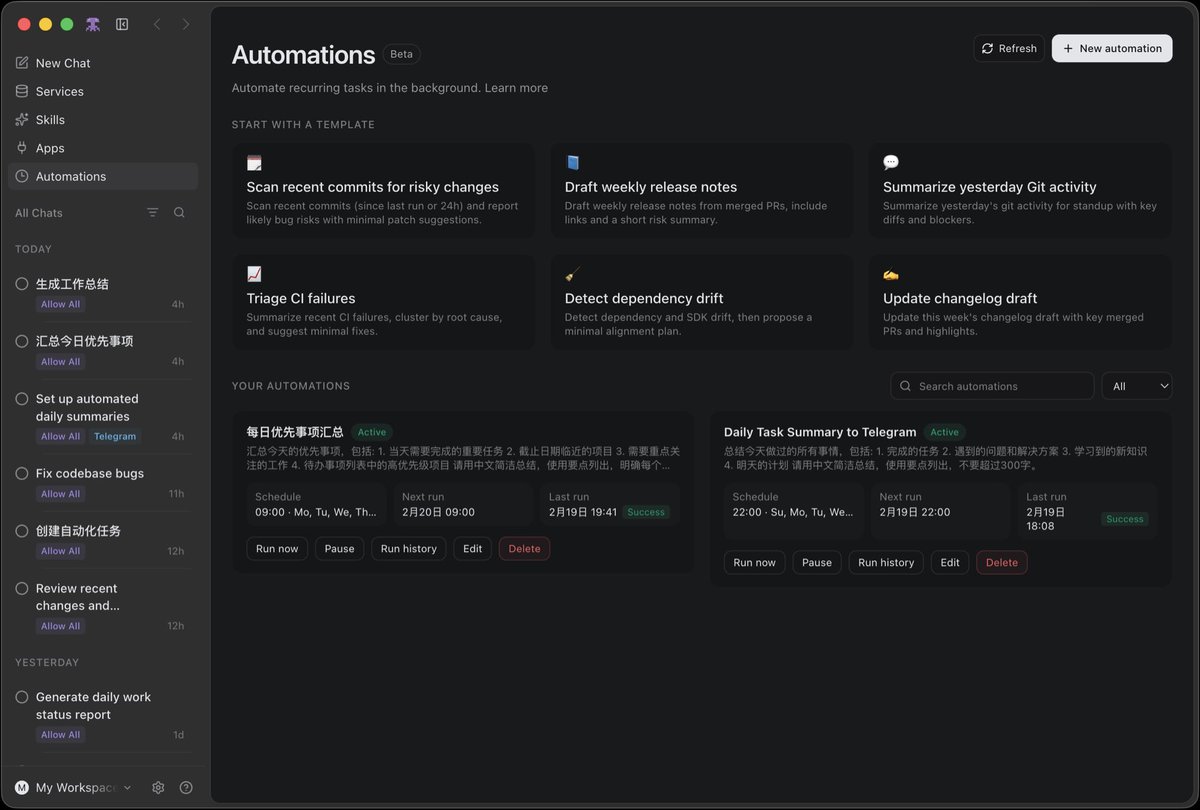The width and height of the screenshot is (1200, 810).
Task: Click the book icon on Draft weekly release notes
Action: point(572,162)
